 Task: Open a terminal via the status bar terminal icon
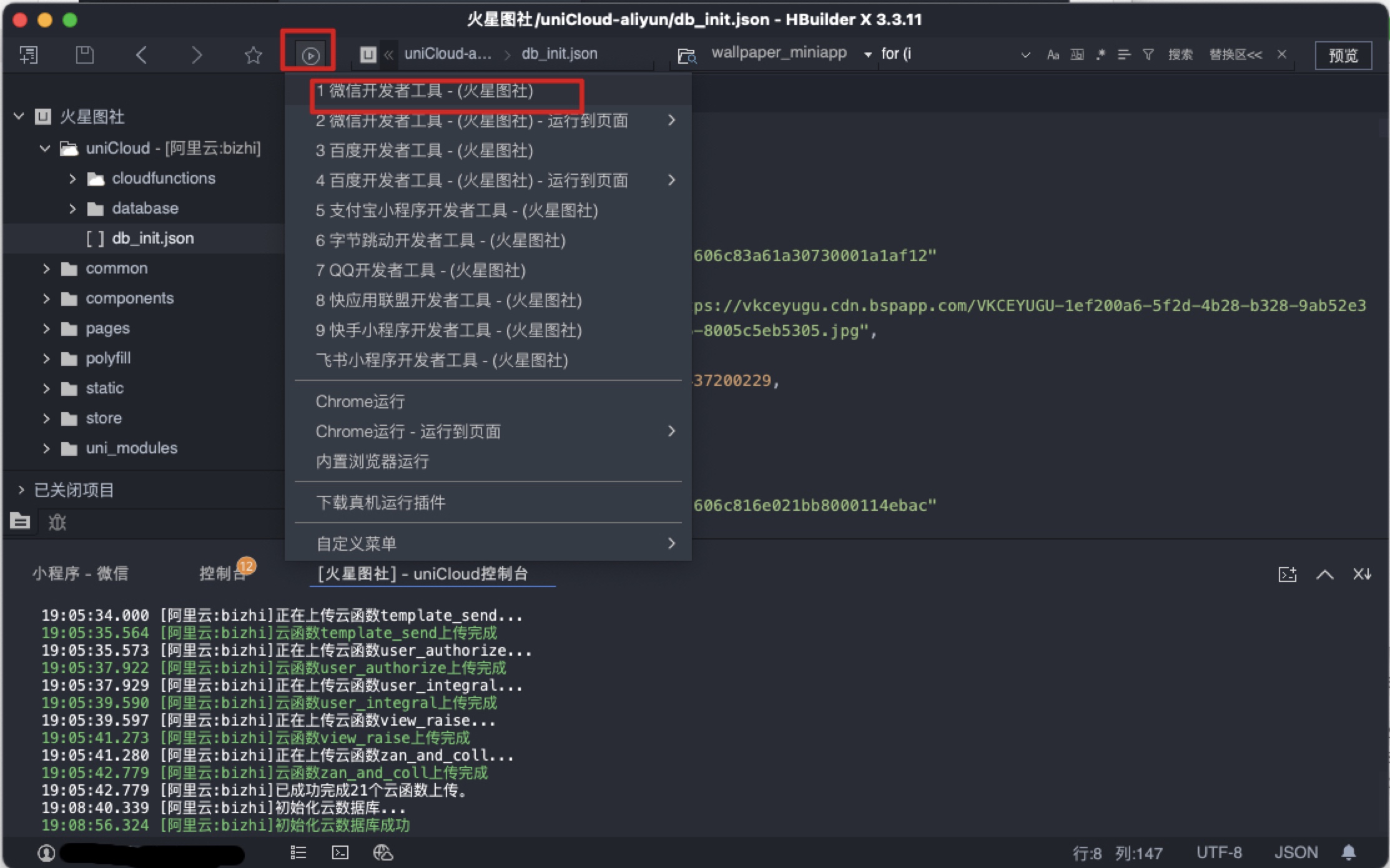(340, 852)
